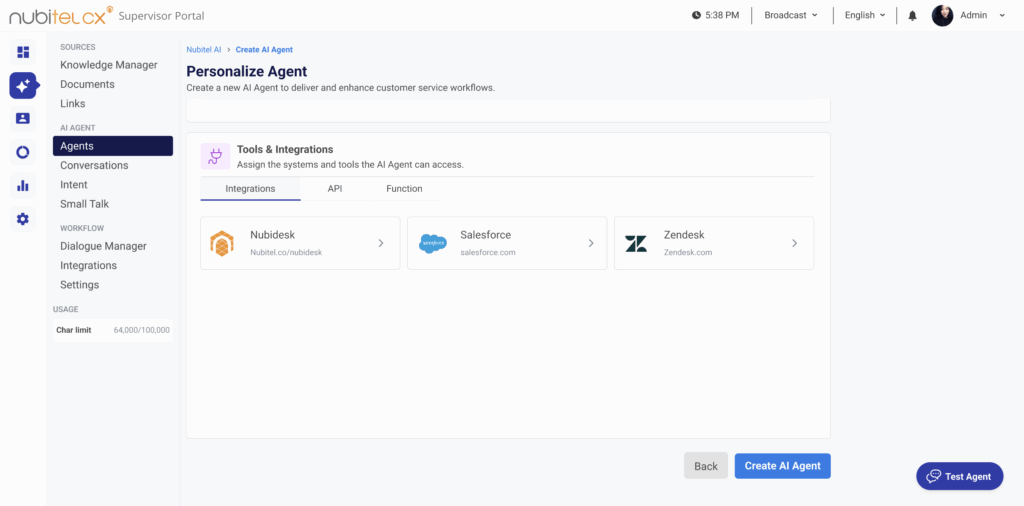Image resolution: width=1024 pixels, height=506 pixels.
Task: Click the Char limit usage indicator
Action: click(113, 330)
